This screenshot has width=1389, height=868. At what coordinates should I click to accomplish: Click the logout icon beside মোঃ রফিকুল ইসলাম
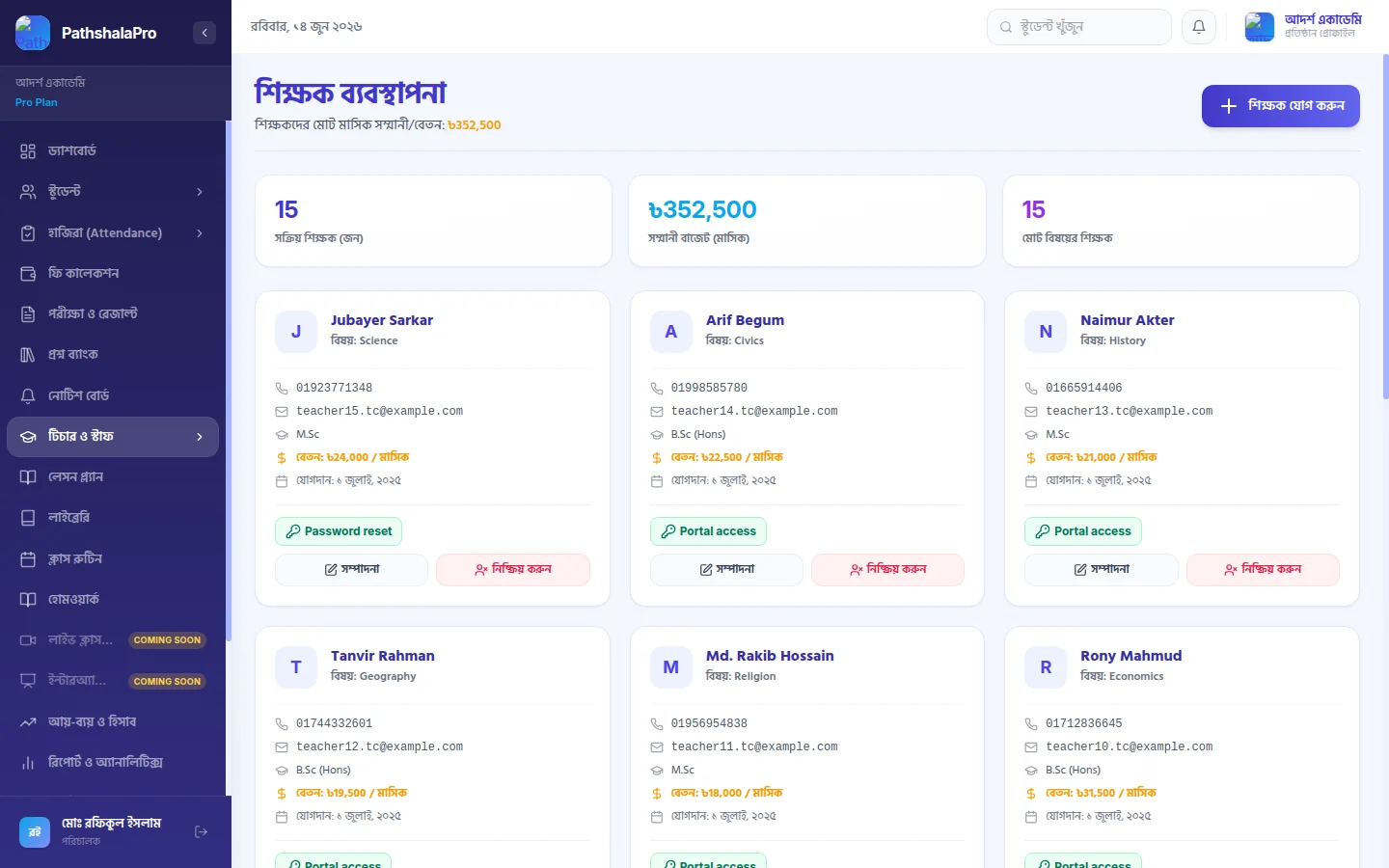[x=202, y=831]
